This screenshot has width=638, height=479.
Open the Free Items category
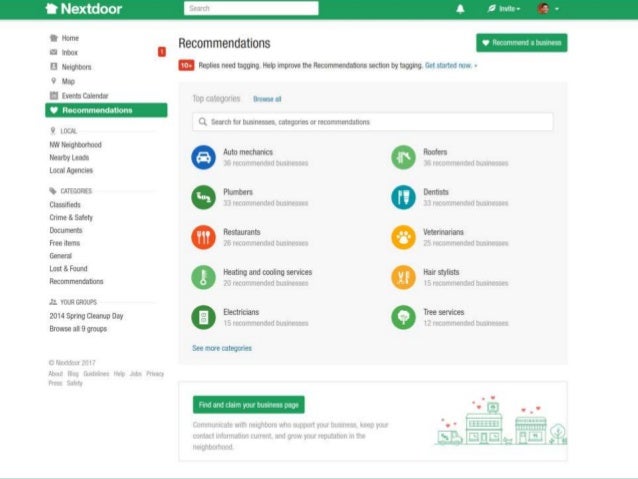tap(65, 243)
